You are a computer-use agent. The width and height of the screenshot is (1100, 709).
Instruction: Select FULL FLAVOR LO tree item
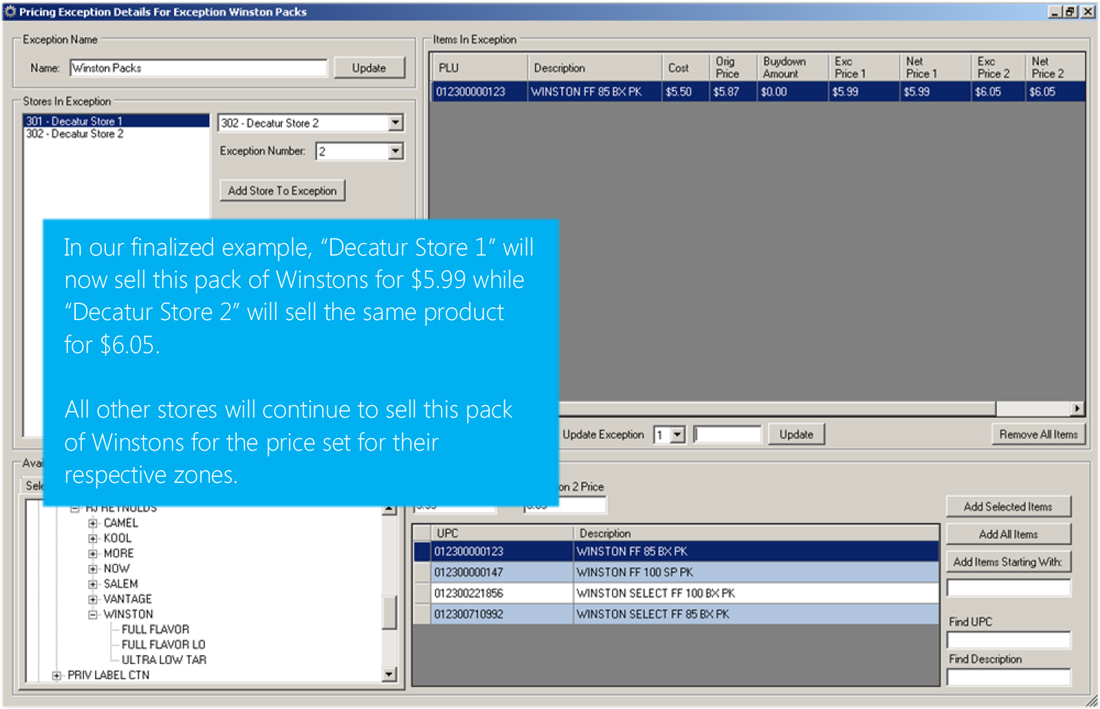[163, 644]
